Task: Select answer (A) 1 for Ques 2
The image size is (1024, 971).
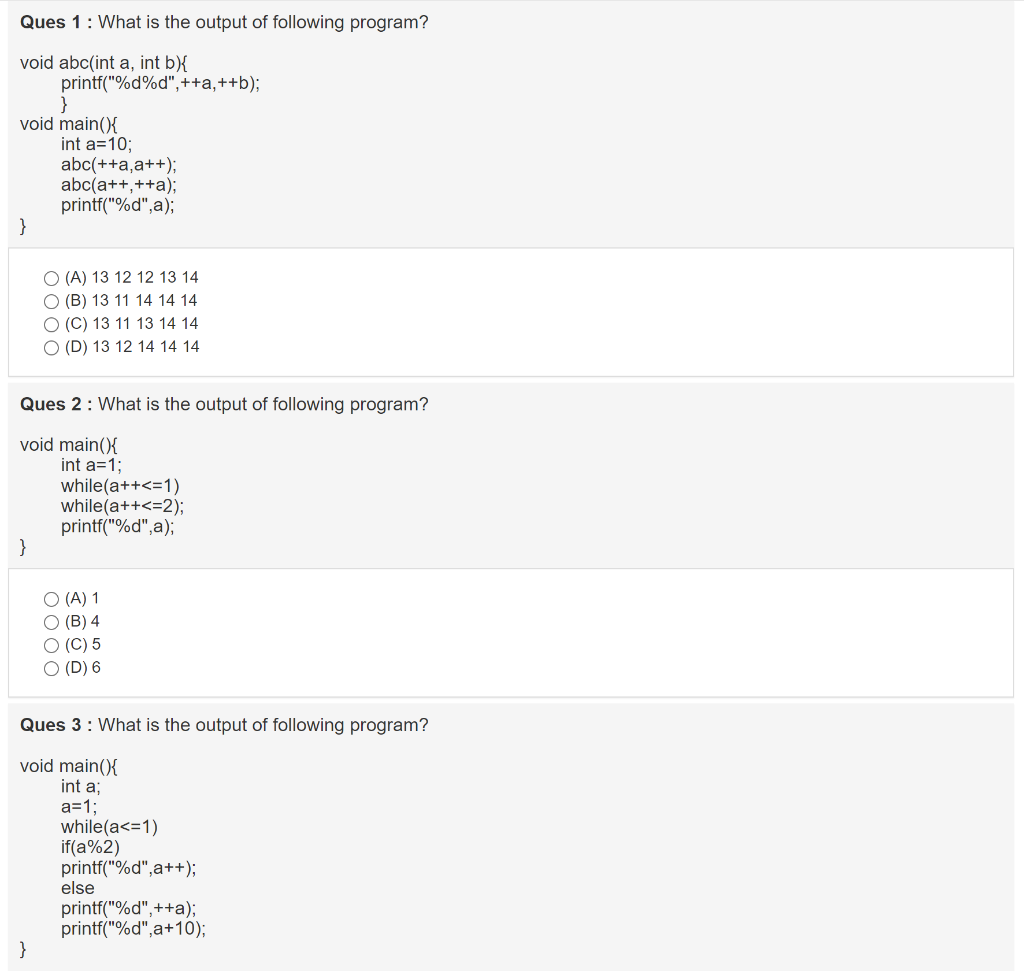Action: [51, 598]
